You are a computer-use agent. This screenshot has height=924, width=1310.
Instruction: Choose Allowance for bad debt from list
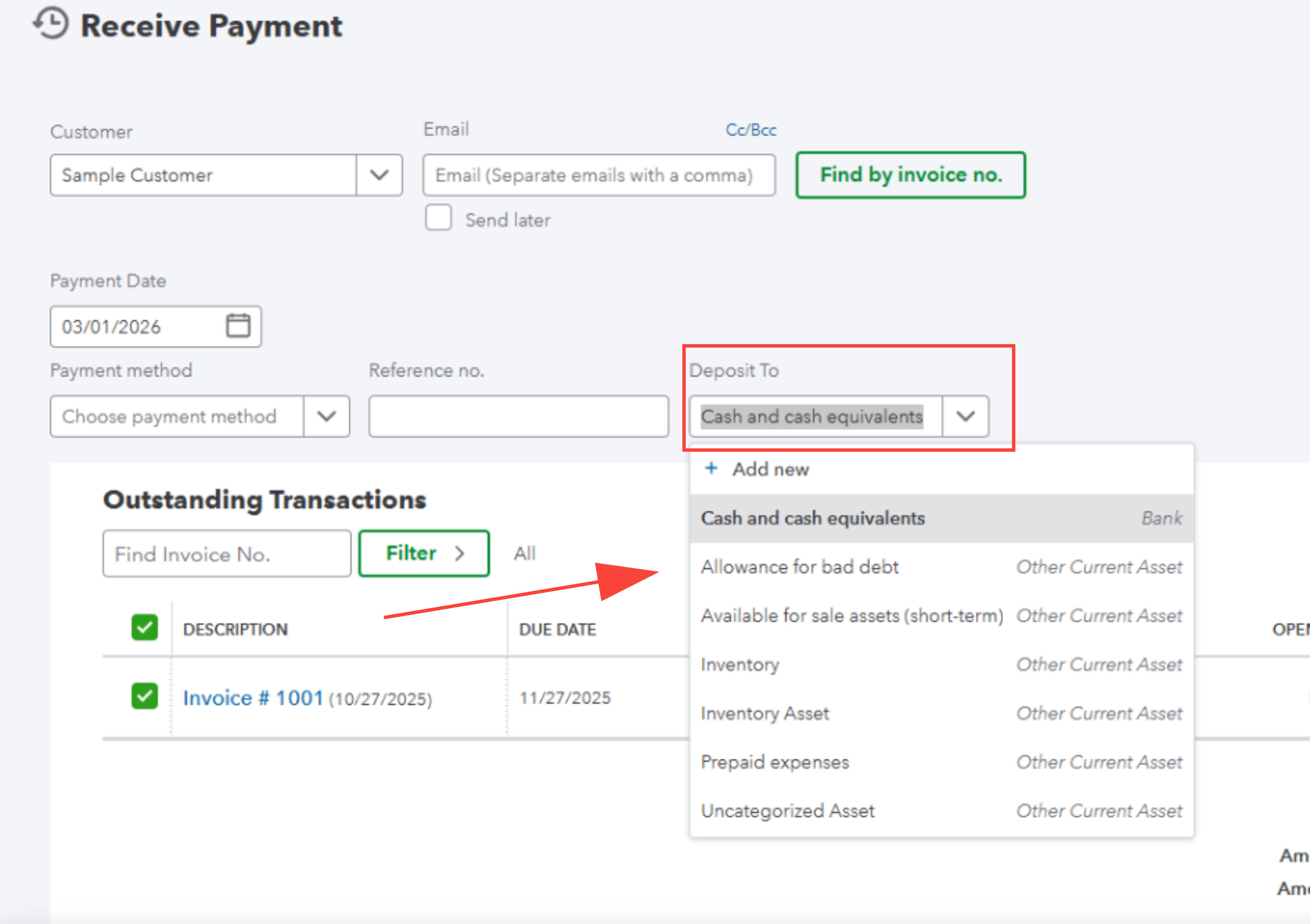(x=942, y=567)
